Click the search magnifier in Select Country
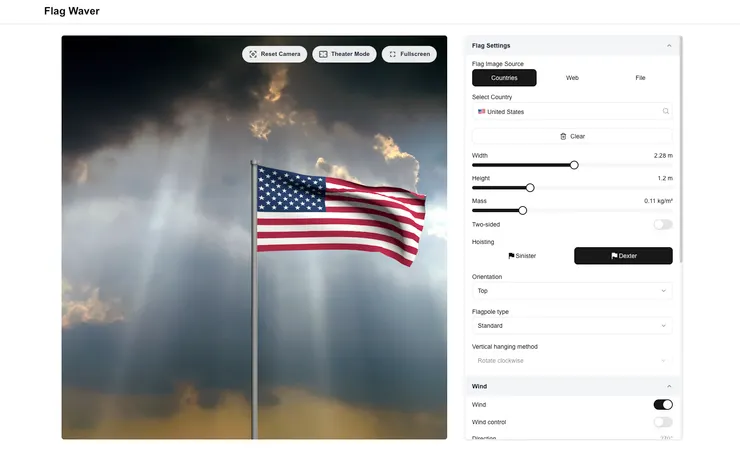Screen dimensions: 740x454 [665, 111]
